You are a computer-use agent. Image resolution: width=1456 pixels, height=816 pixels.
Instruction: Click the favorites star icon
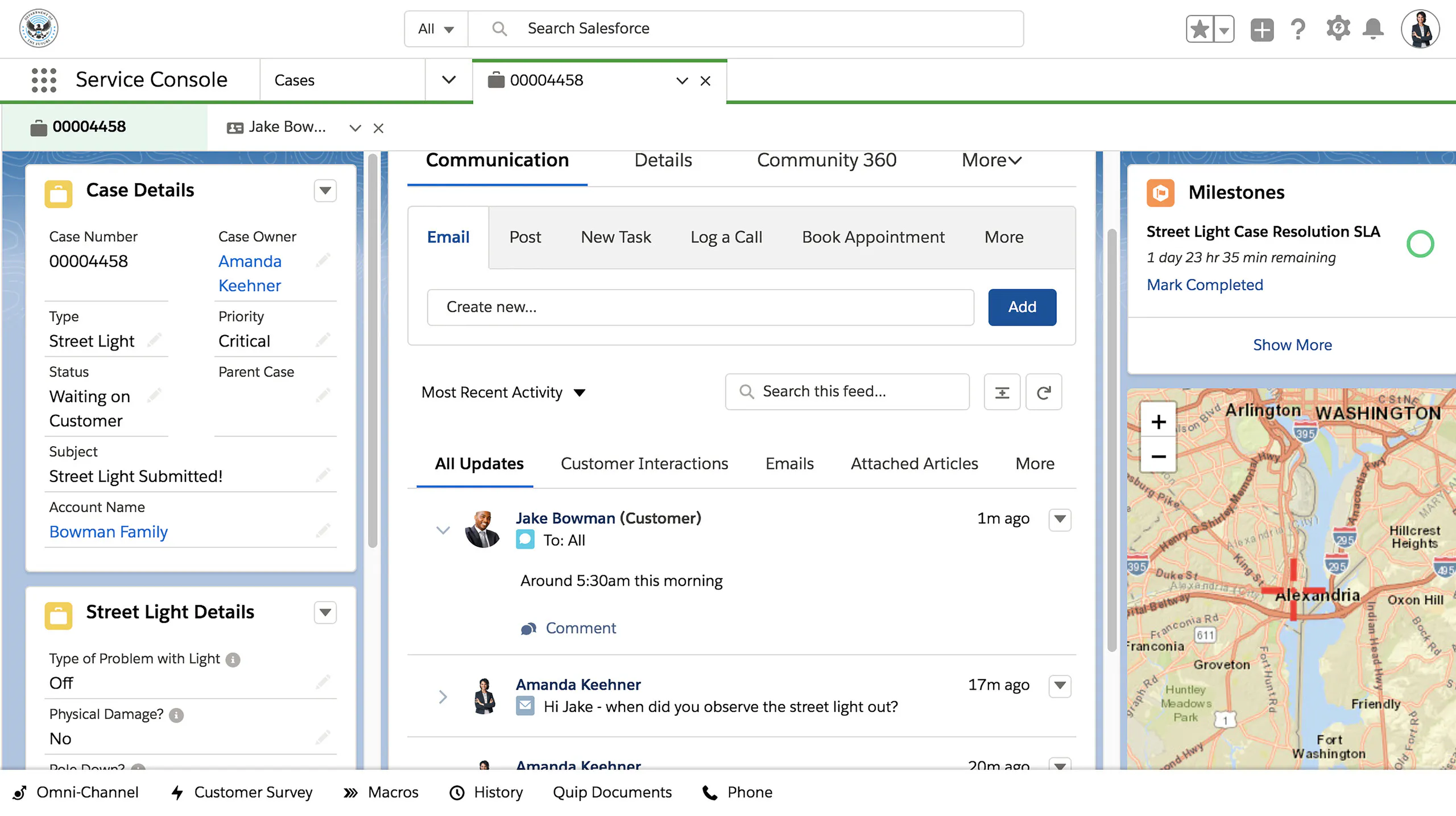[1199, 29]
